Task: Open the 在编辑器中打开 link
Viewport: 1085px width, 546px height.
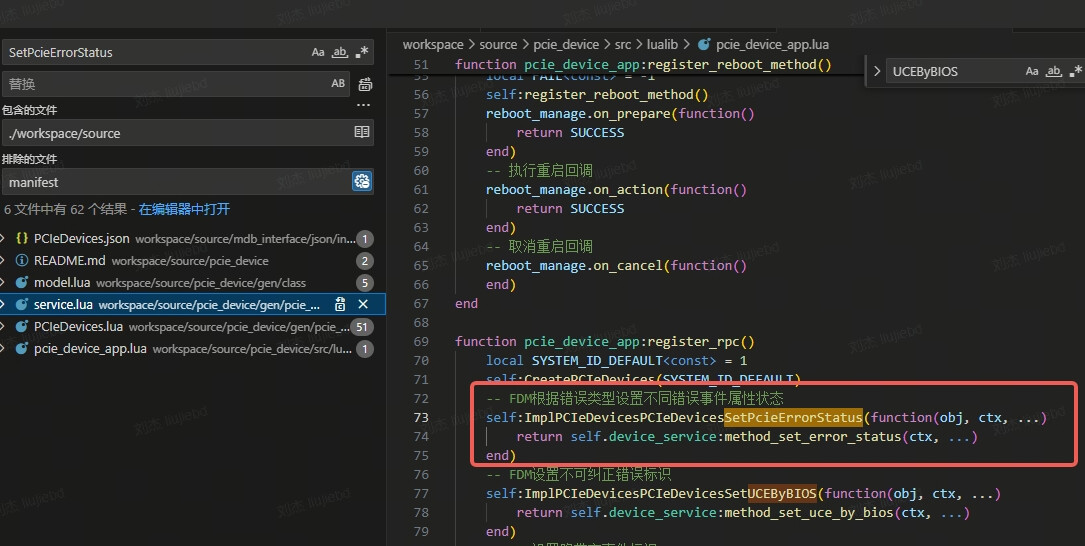Action: click(184, 209)
